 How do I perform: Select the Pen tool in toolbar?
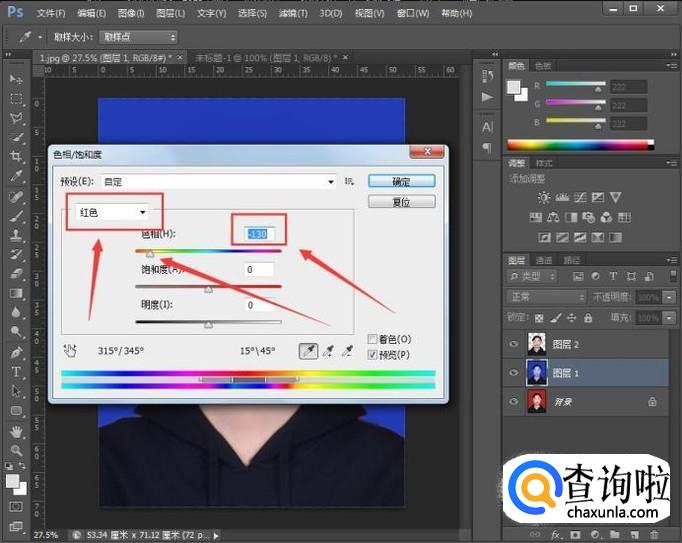(x=16, y=353)
